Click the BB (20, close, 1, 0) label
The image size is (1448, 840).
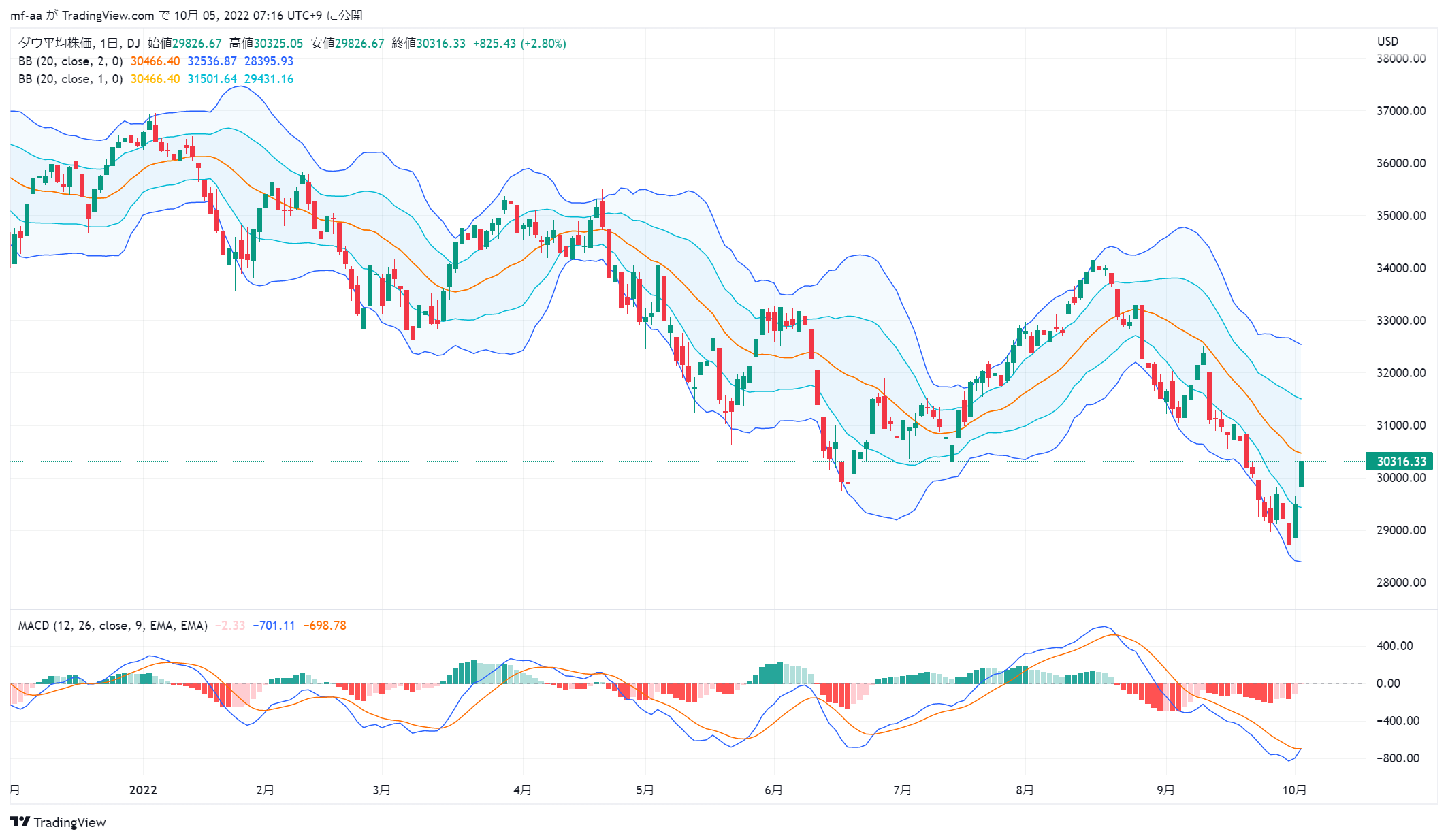pos(70,79)
